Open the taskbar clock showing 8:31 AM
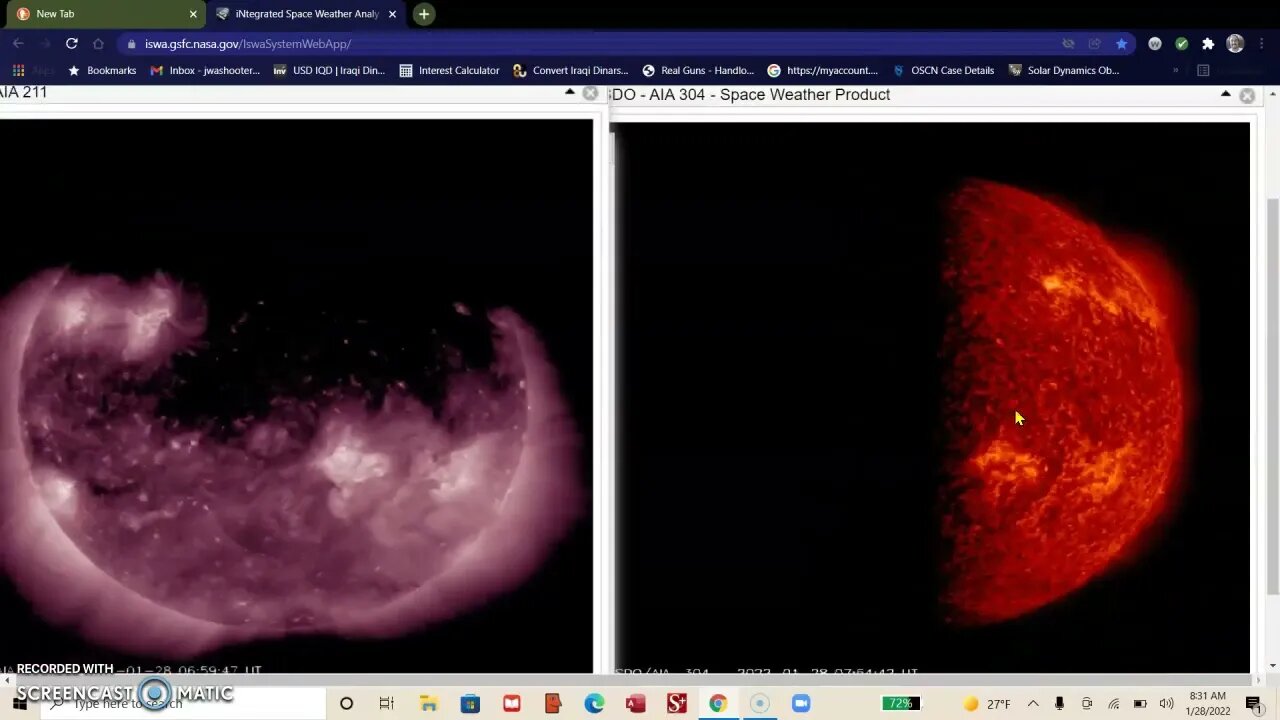 pos(1208,704)
